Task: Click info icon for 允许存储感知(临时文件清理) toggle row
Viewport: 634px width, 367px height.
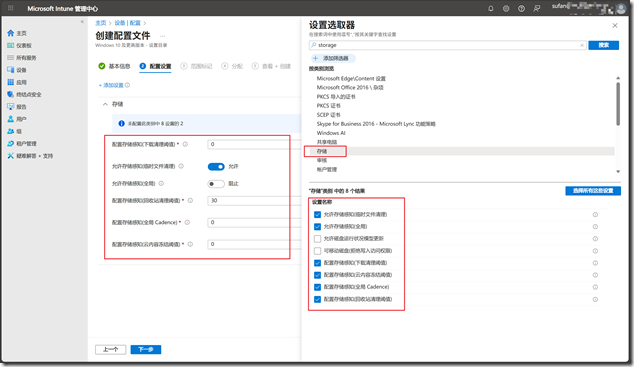Action: coord(181,166)
